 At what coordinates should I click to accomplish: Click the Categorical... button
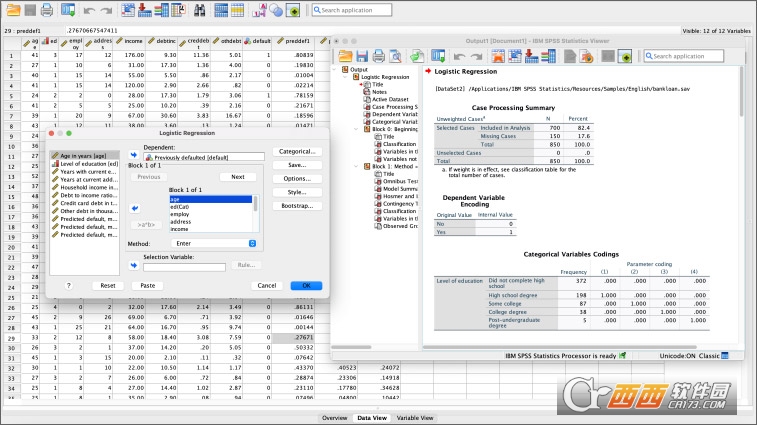point(297,152)
